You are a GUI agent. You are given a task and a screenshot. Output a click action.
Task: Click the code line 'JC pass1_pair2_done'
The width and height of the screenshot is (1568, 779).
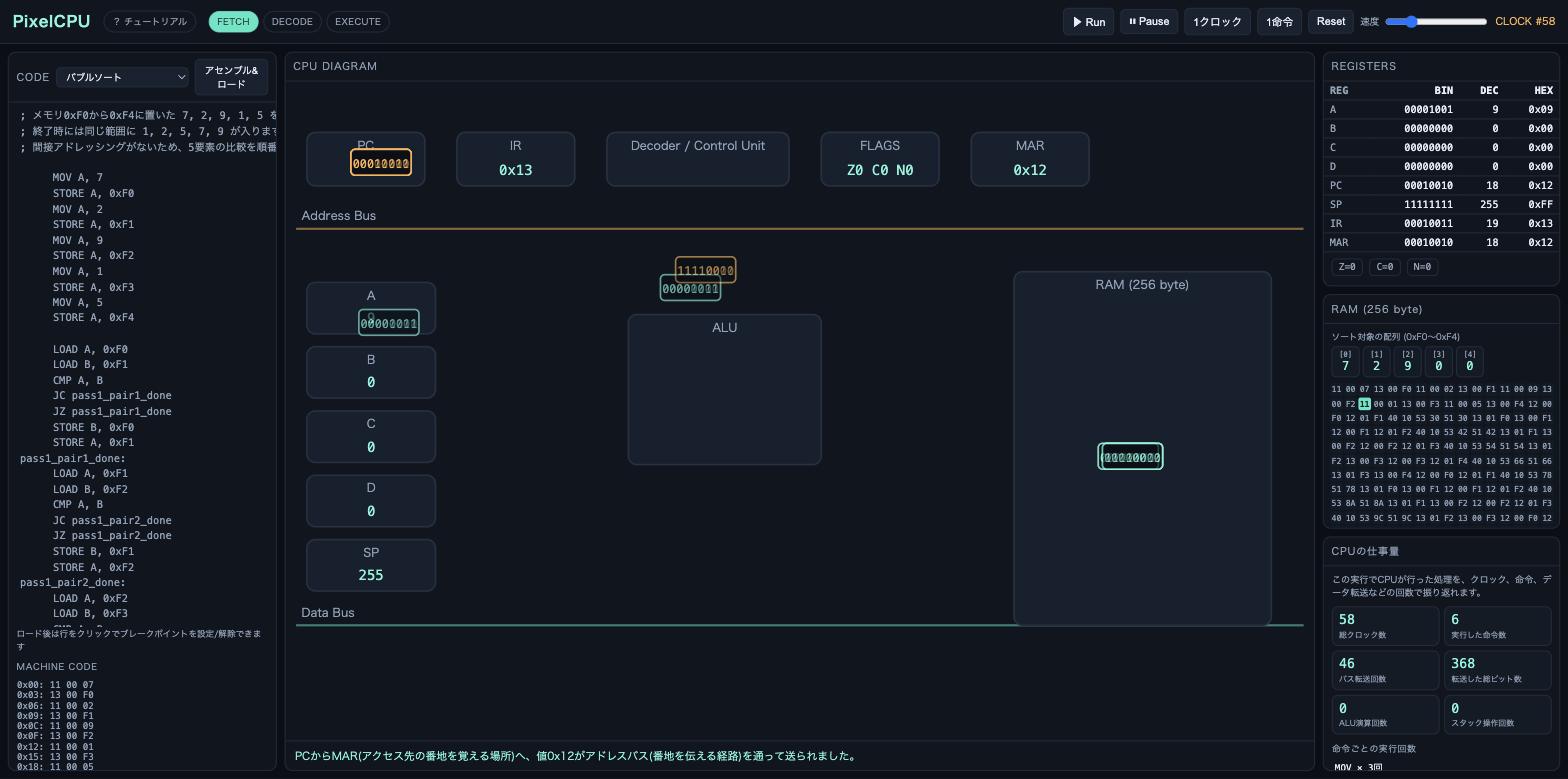112,520
